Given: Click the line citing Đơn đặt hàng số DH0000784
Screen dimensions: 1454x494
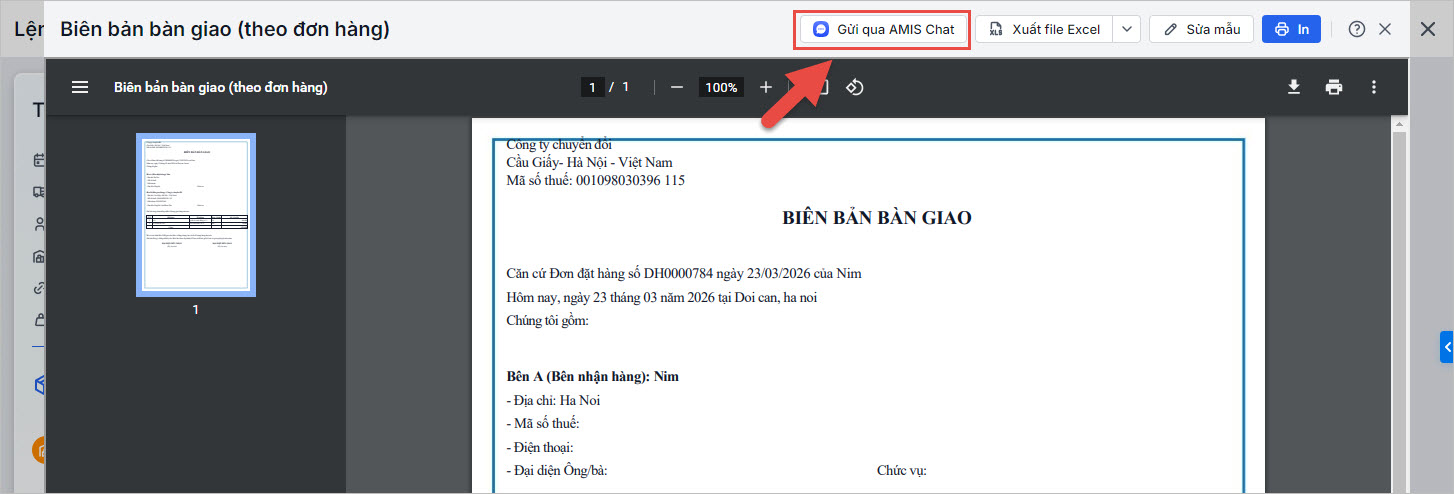Looking at the screenshot, I should 684,273.
